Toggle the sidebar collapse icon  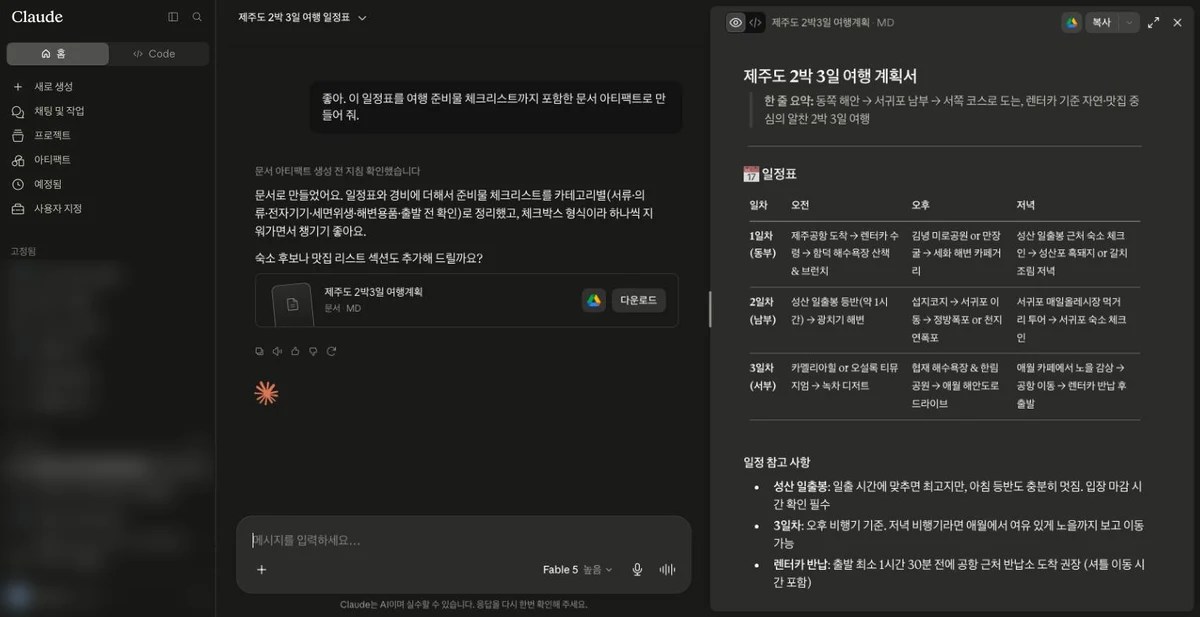coord(173,17)
